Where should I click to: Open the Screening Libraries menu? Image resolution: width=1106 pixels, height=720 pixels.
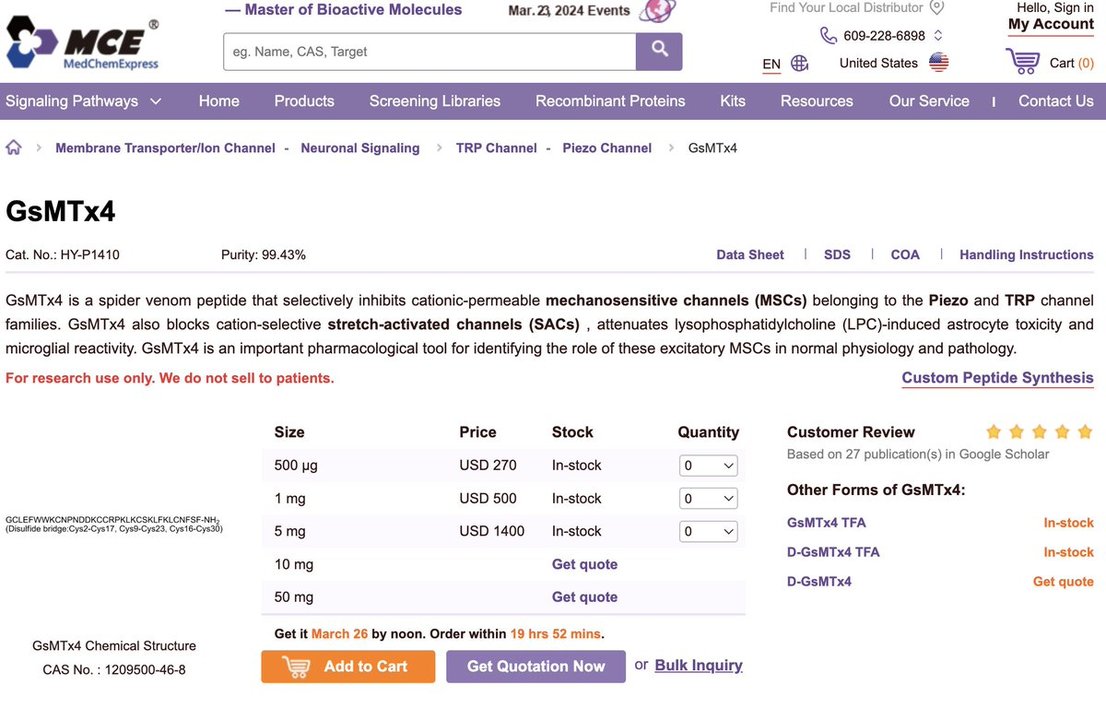click(x=434, y=101)
